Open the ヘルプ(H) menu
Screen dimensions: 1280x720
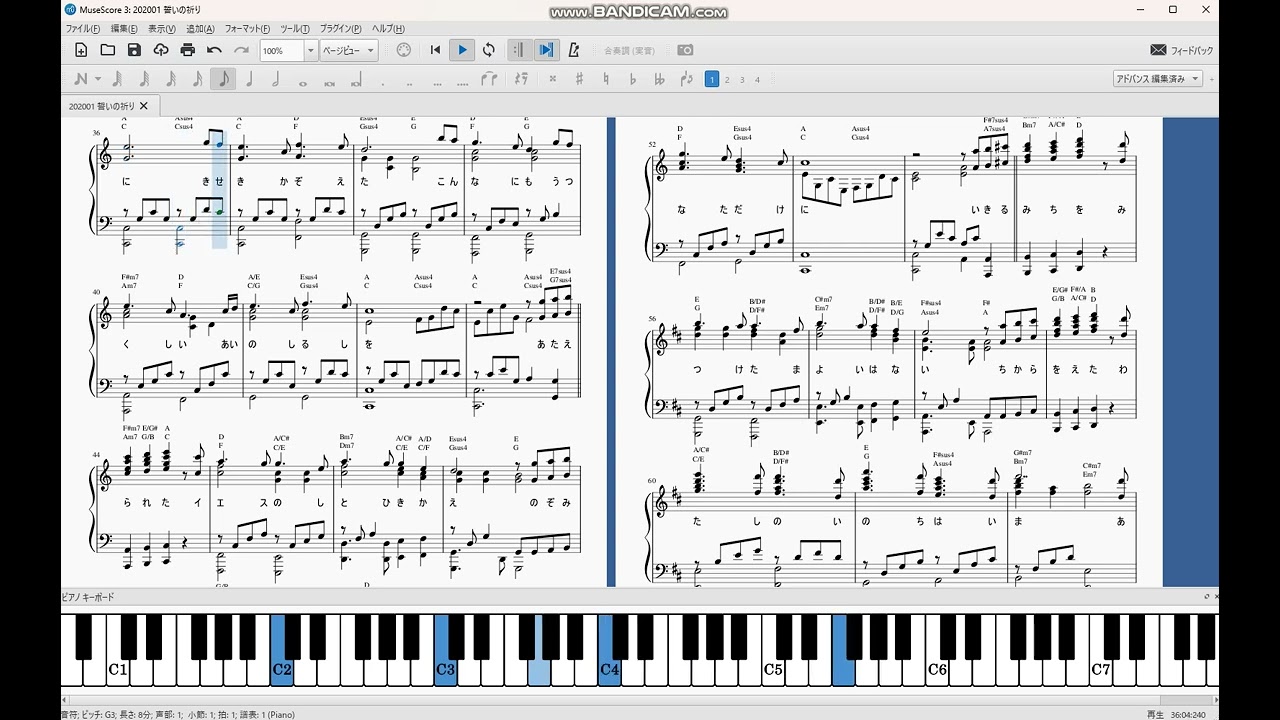coord(388,29)
